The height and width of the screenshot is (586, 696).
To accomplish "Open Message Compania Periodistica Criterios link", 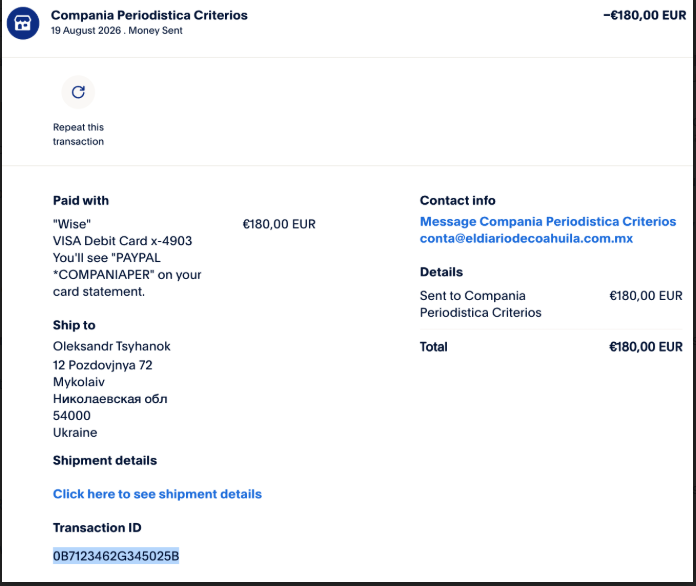I will [548, 221].
